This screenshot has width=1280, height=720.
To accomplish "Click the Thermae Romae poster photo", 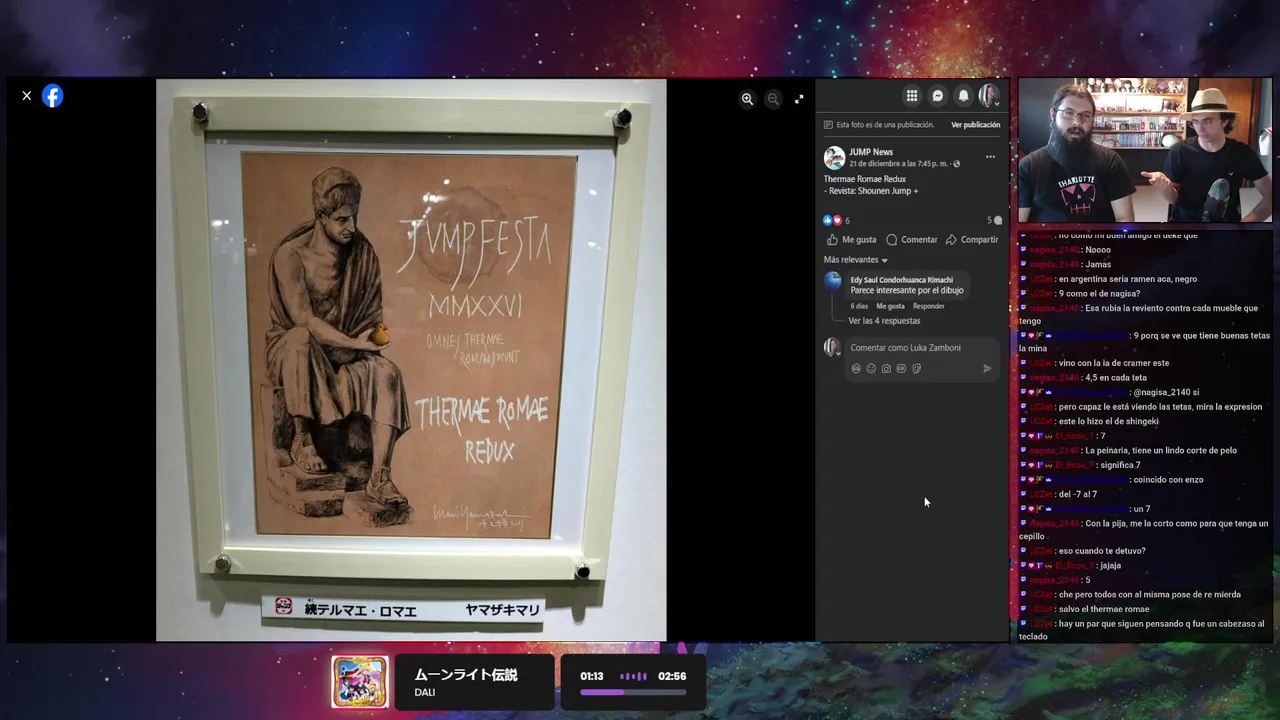I will click(411, 360).
